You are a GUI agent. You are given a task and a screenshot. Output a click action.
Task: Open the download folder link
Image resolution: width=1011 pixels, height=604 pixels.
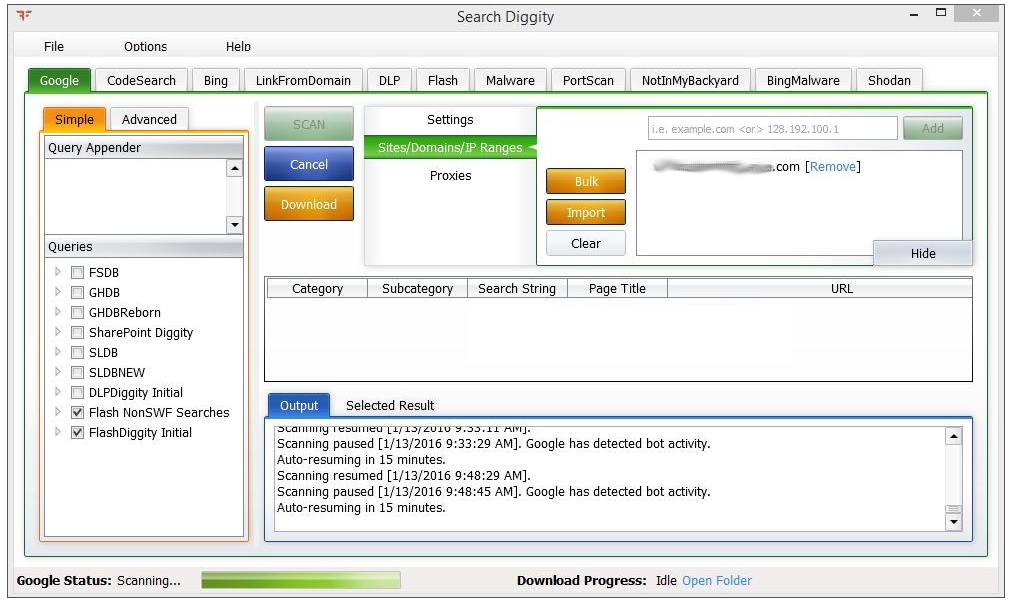tap(716, 580)
